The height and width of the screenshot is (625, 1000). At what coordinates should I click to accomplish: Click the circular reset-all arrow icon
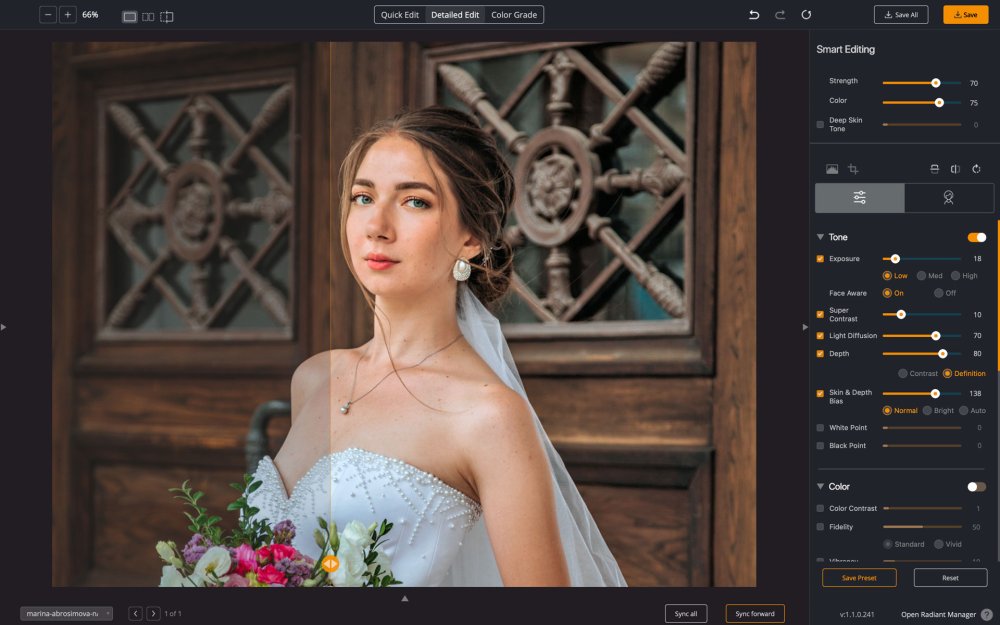click(806, 14)
